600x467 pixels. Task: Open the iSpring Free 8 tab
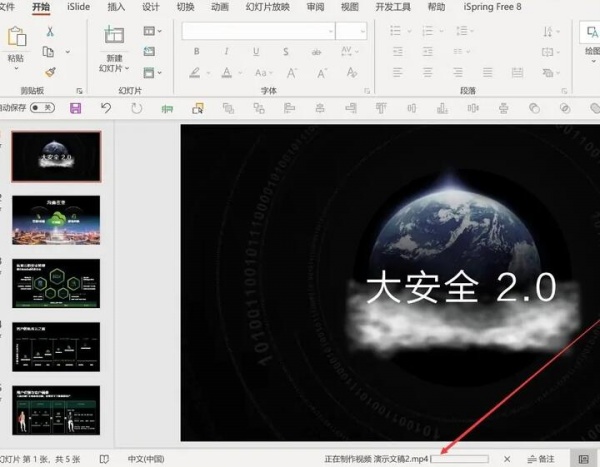tap(492, 7)
